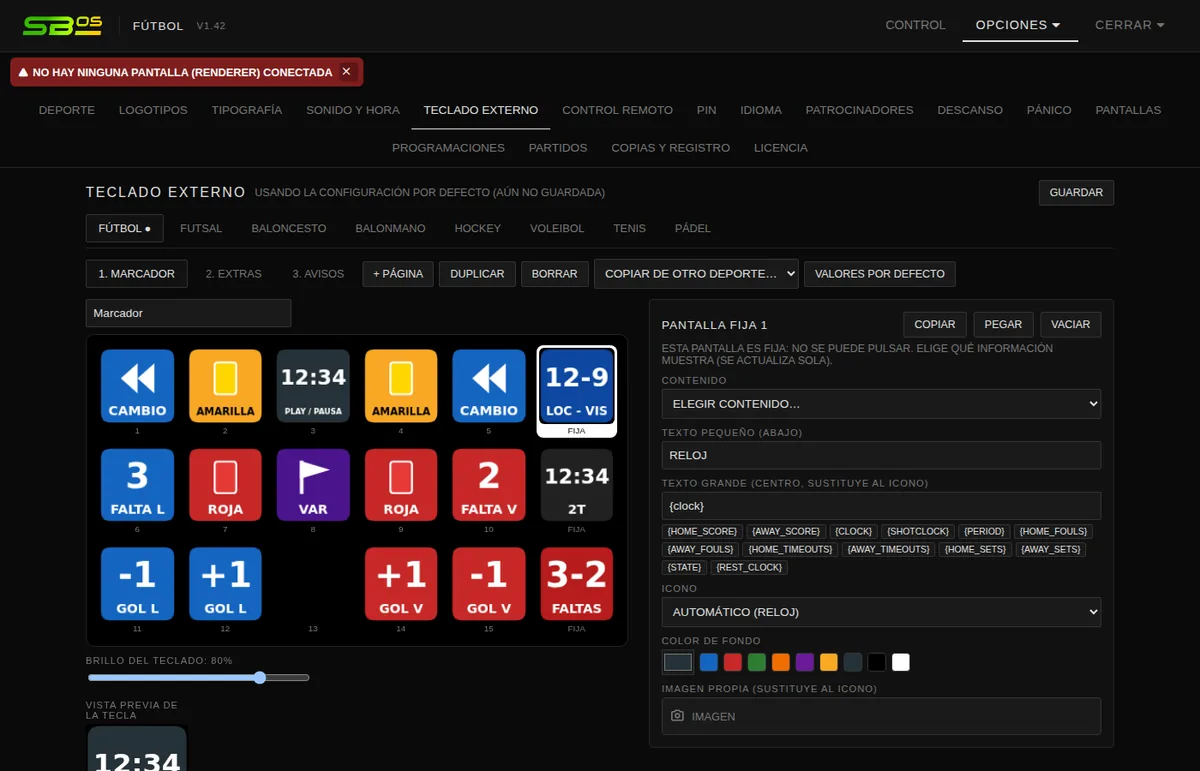Screen dimensions: 1200x771
Task: Click the SBos logo
Action: [63, 25]
